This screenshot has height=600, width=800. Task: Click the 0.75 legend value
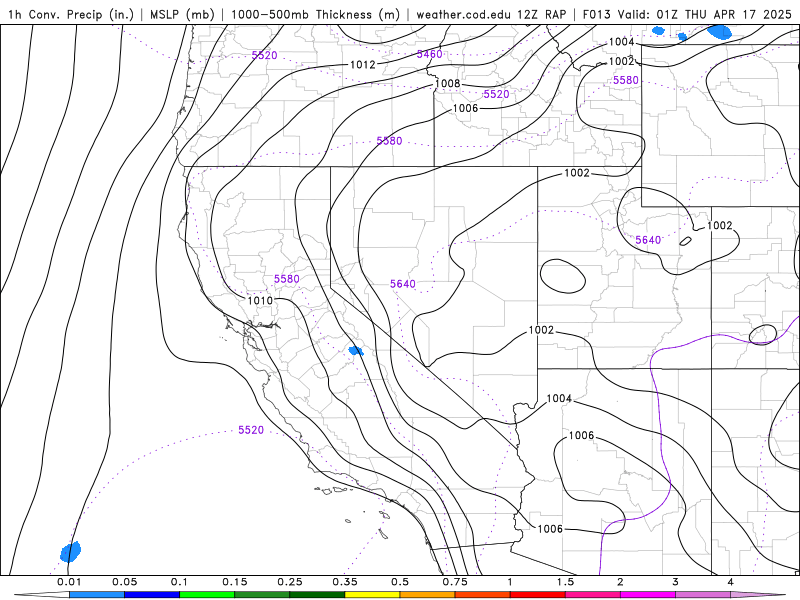pos(455,582)
